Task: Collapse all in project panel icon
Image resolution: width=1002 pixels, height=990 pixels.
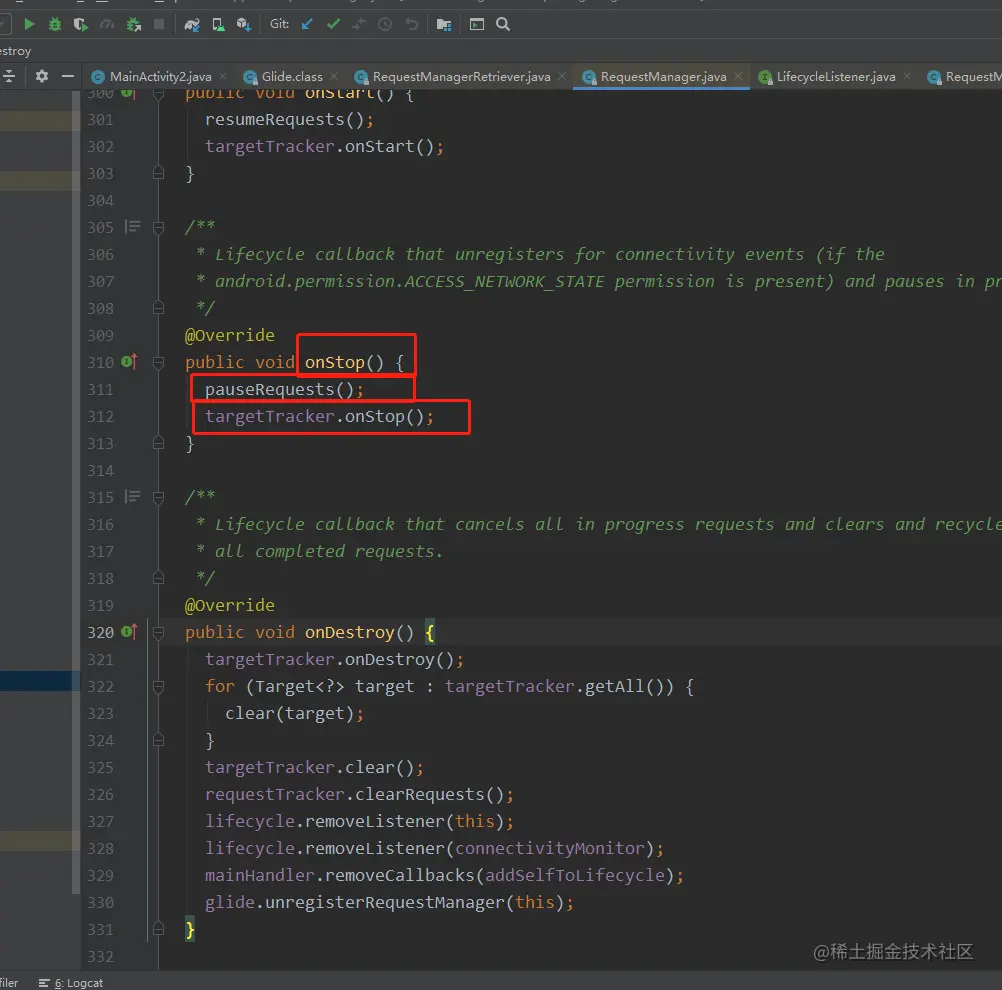Action: coord(9,76)
